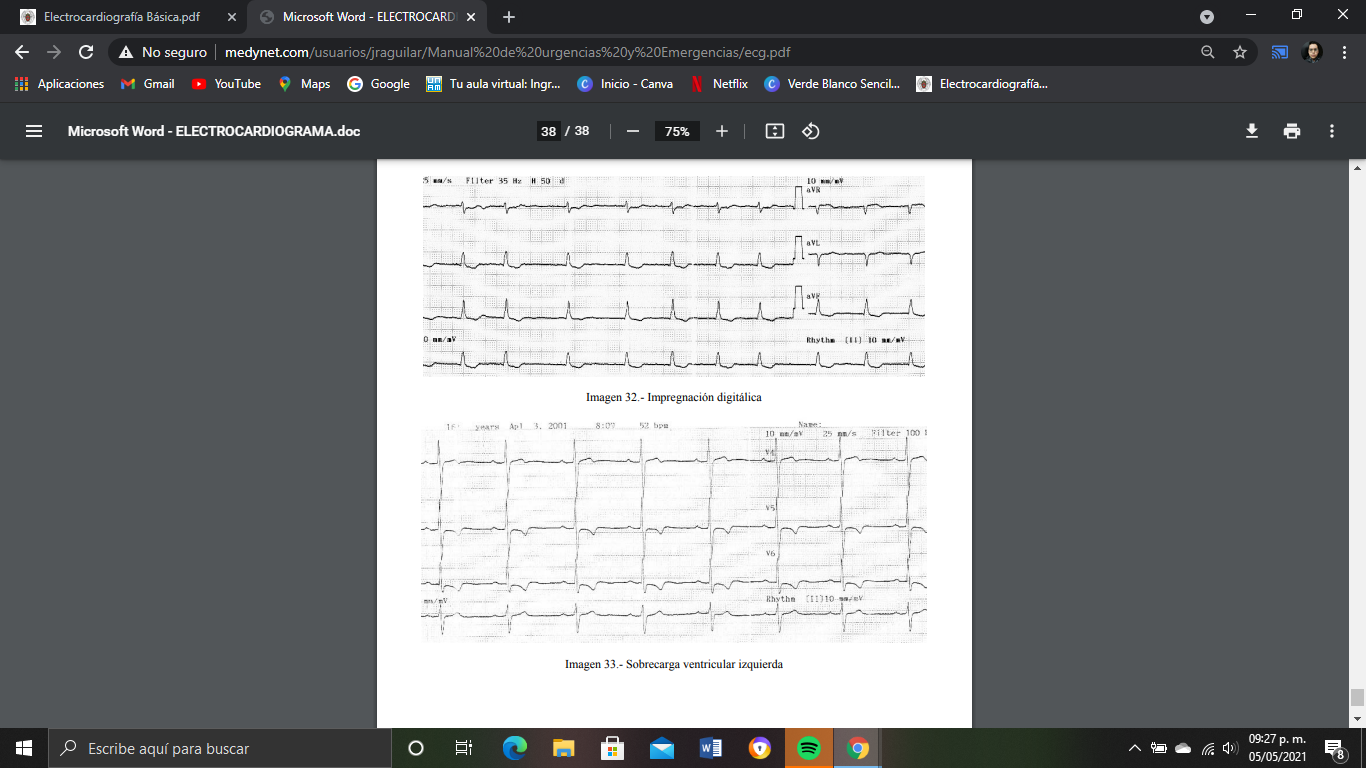Click the Cast icon in Chrome toolbar

[1279, 50]
